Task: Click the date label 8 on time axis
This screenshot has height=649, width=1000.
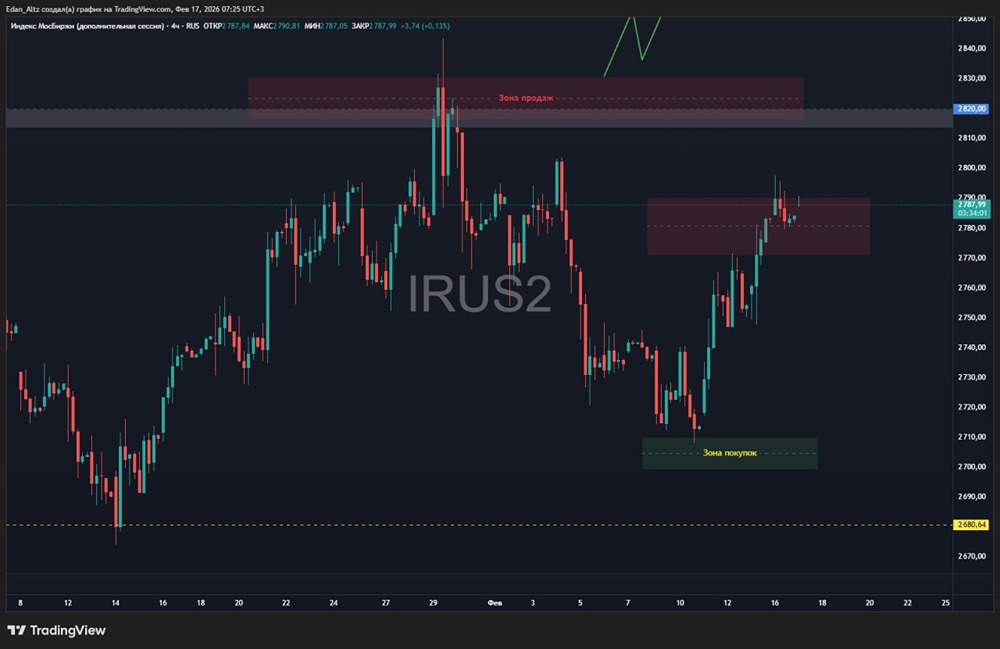Action: tap(20, 602)
